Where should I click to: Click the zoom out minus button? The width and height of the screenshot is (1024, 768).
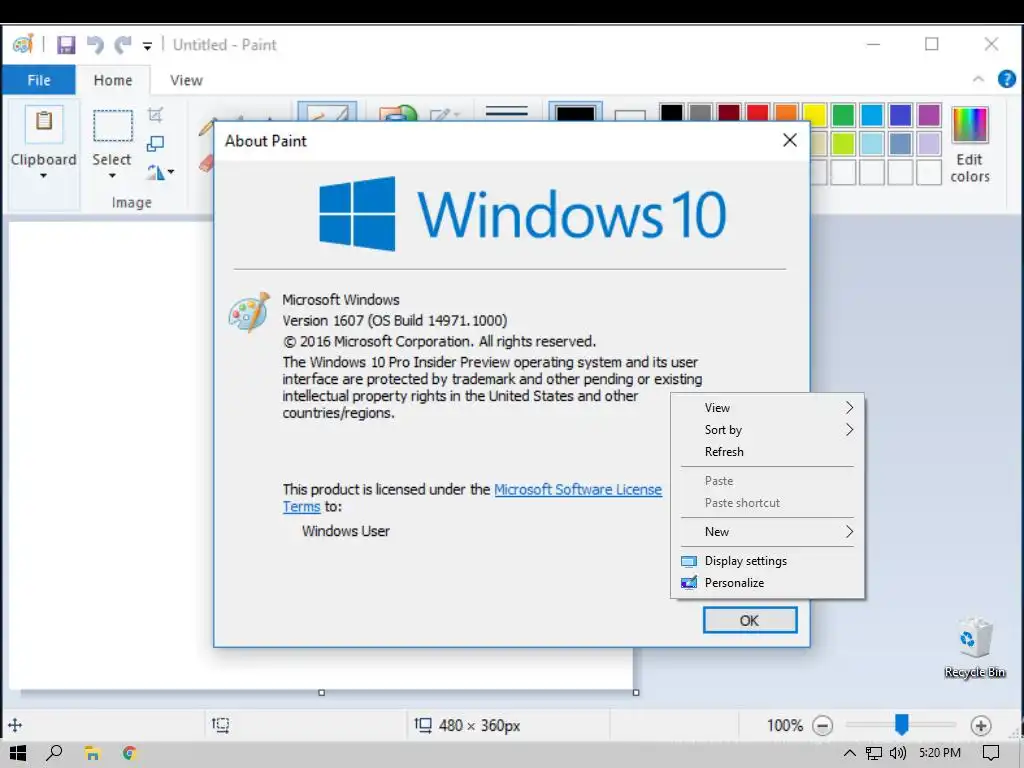(822, 726)
